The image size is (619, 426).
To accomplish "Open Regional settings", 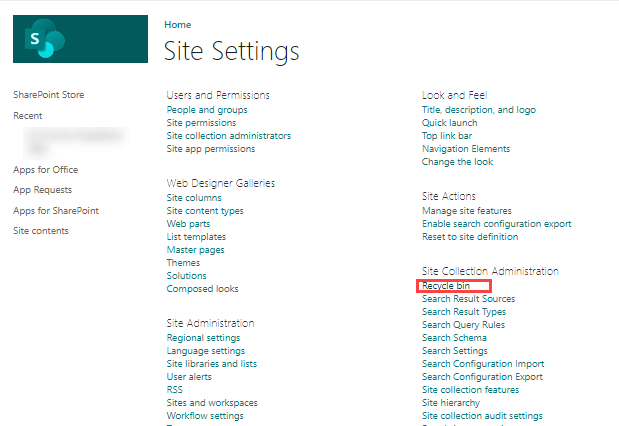I will pyautogui.click(x=203, y=338).
